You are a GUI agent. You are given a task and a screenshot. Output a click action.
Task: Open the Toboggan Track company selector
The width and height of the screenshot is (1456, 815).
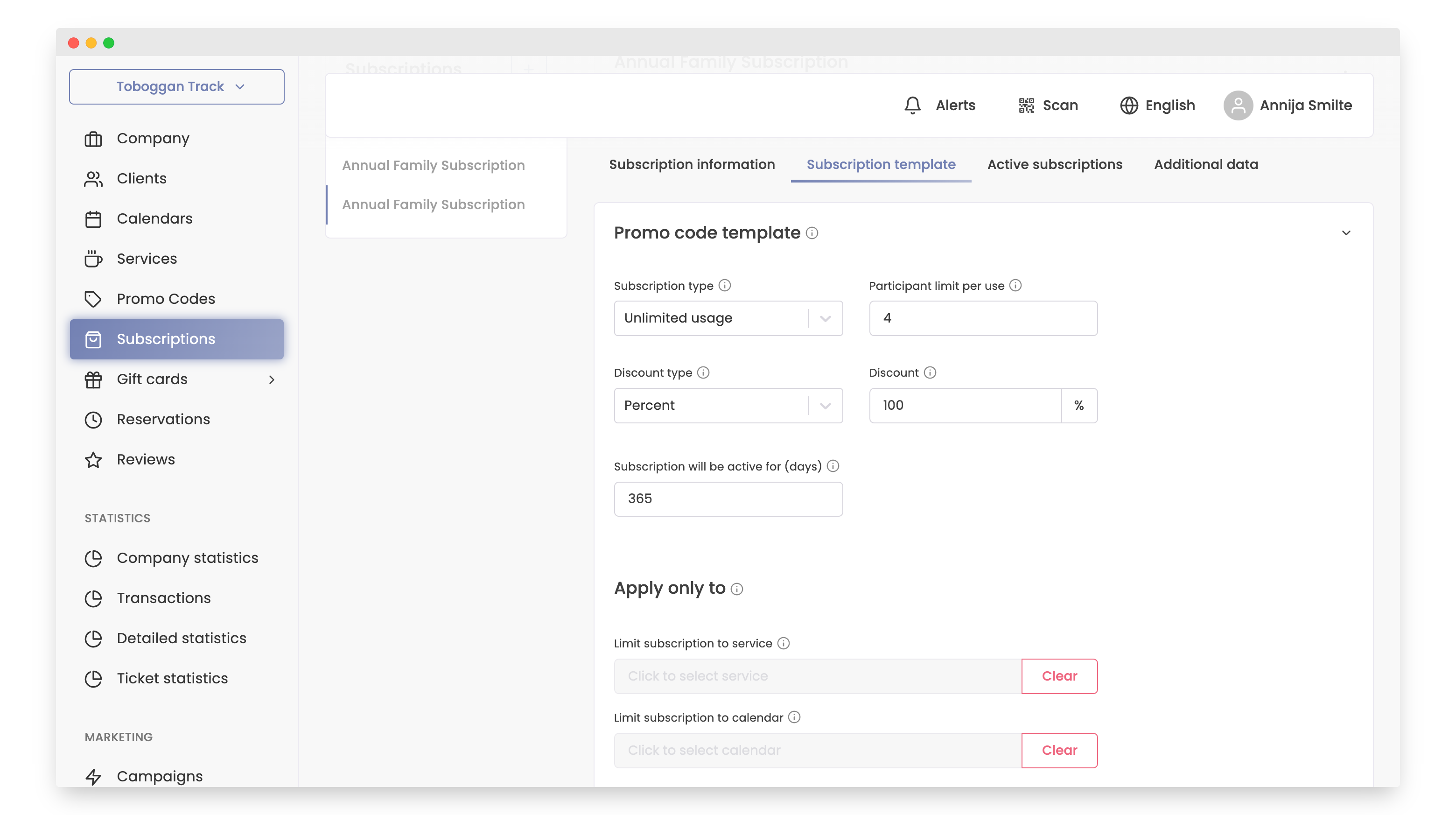176,86
